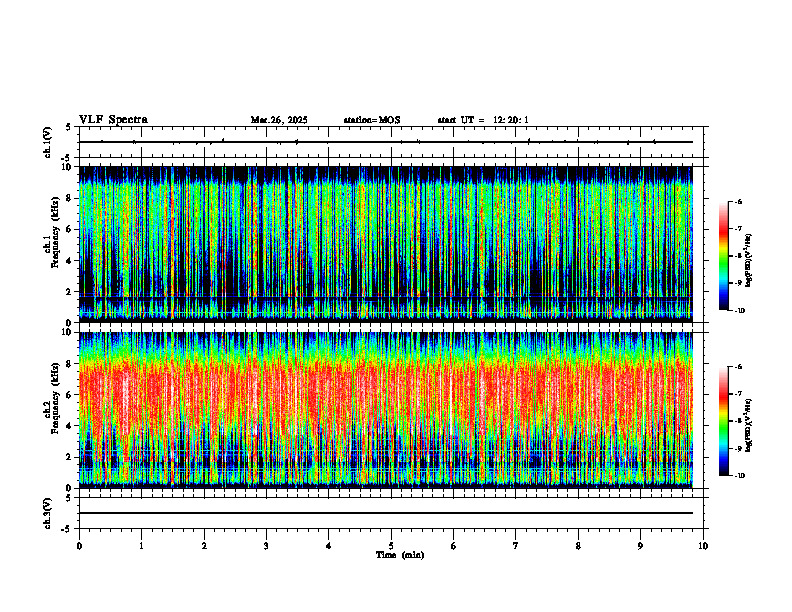Click time axis tick label '1'
This screenshot has width=792, height=612.
[x=141, y=546]
